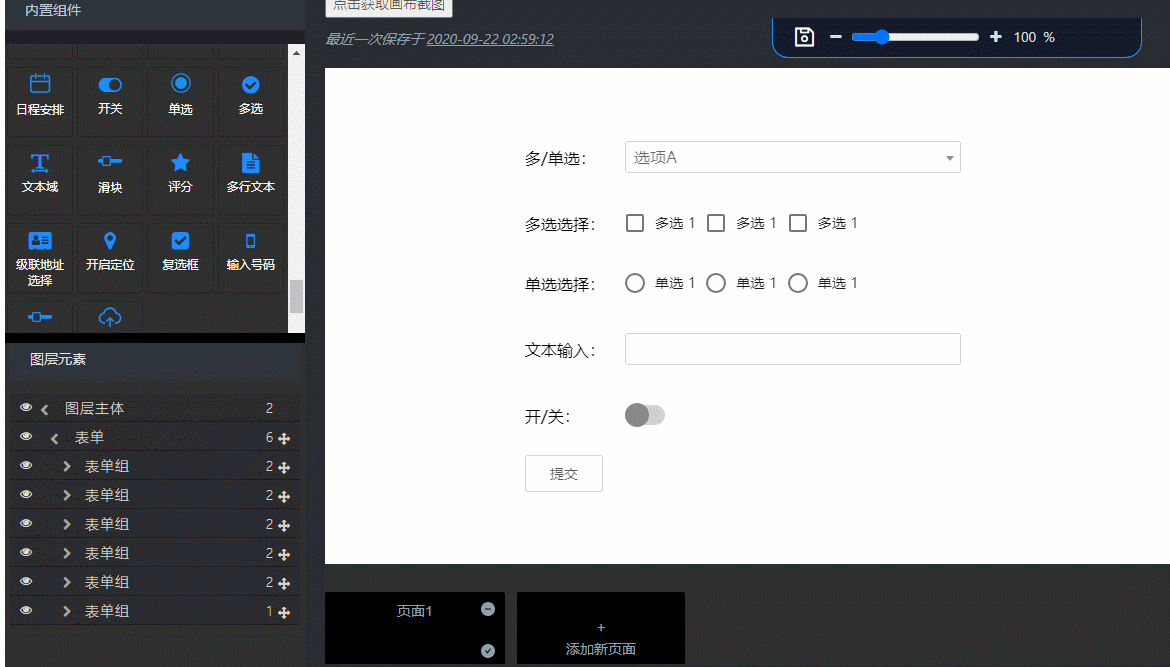Hide the 图层主体 layer via eye icon
The height and width of the screenshot is (667, 1170).
coord(26,408)
